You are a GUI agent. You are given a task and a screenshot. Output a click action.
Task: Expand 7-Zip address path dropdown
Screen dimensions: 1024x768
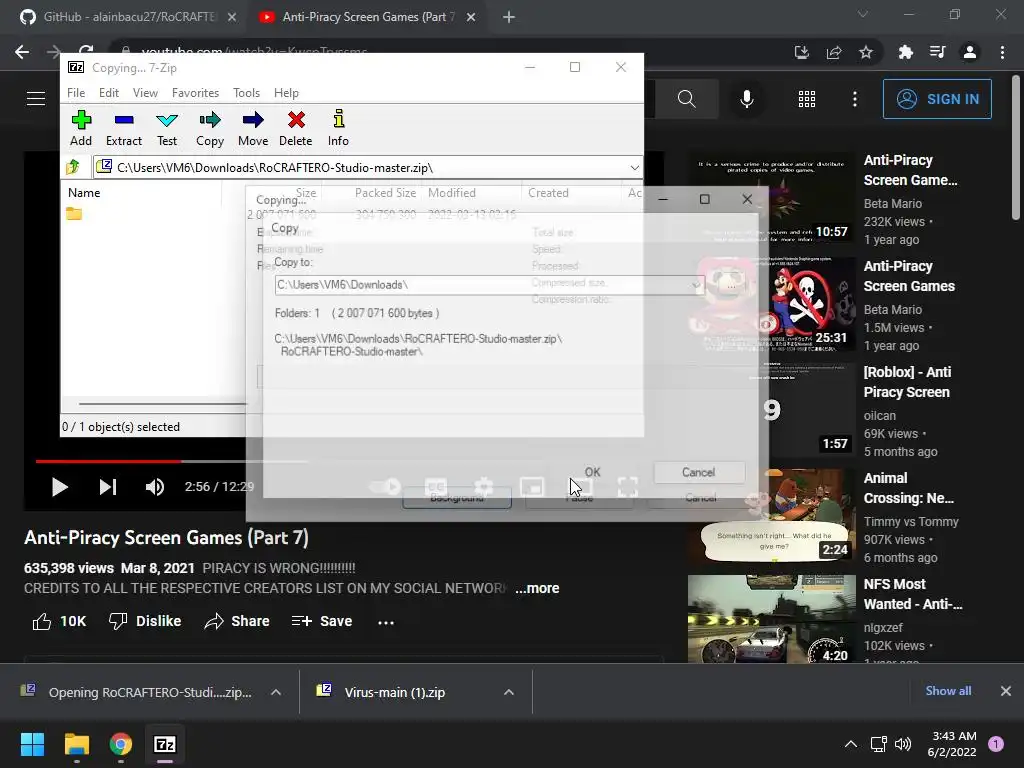click(x=634, y=168)
